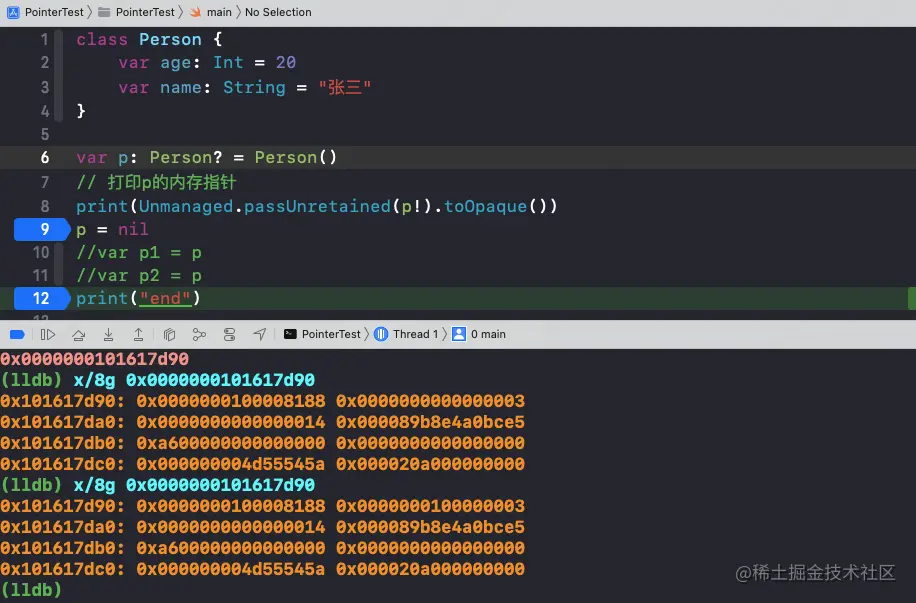Click first x/8g lldb command

click(194, 380)
